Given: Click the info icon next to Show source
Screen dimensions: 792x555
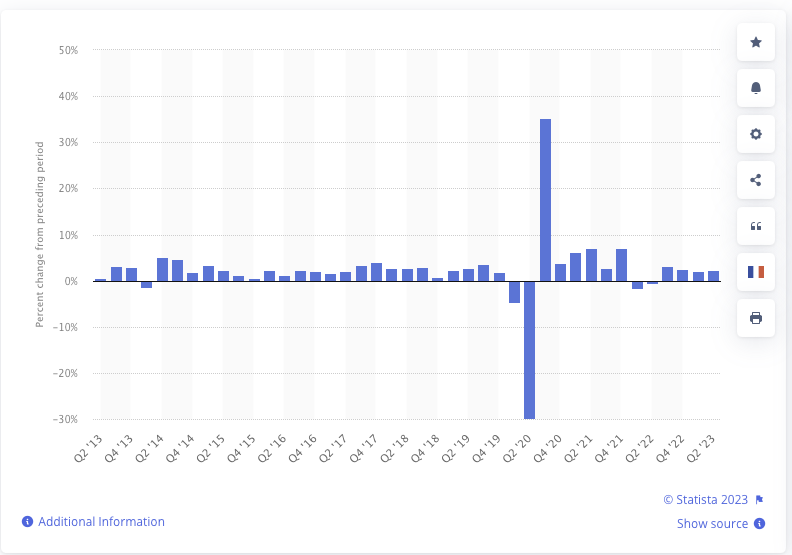Looking at the screenshot, I should pos(760,524).
